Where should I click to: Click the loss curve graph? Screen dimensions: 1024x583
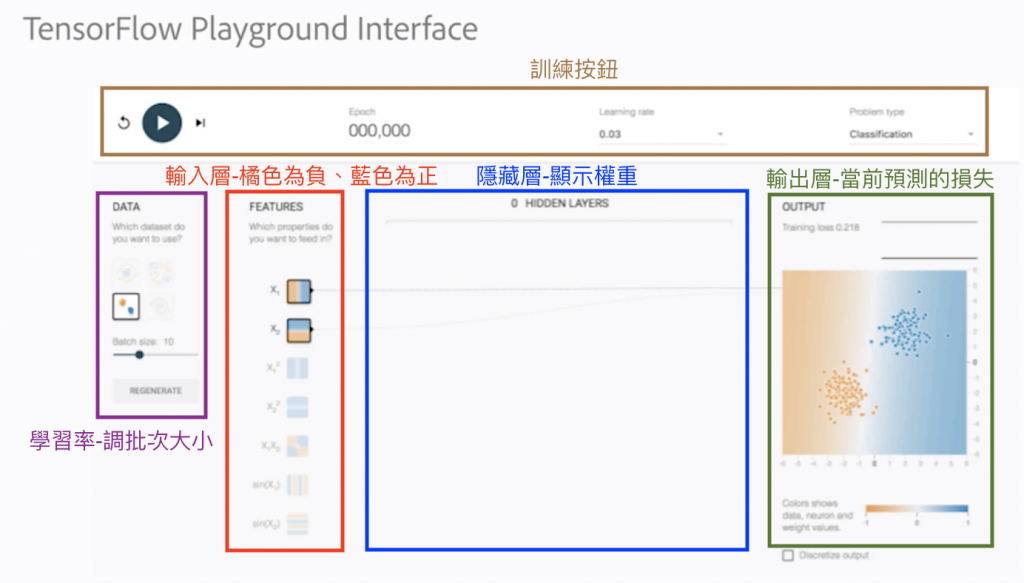[x=929, y=240]
